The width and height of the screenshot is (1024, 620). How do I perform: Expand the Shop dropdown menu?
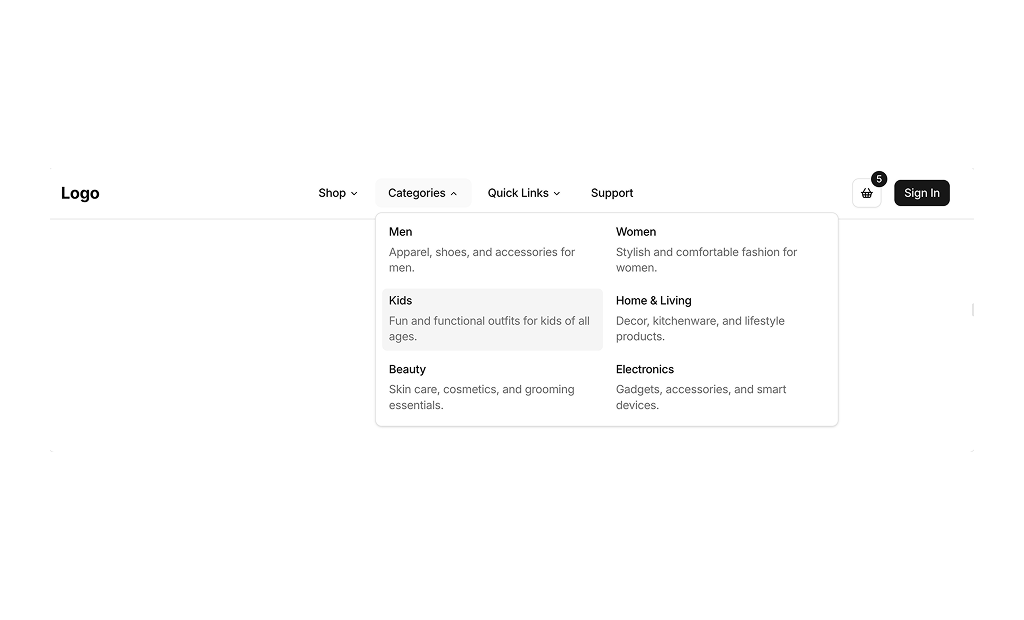point(332,193)
